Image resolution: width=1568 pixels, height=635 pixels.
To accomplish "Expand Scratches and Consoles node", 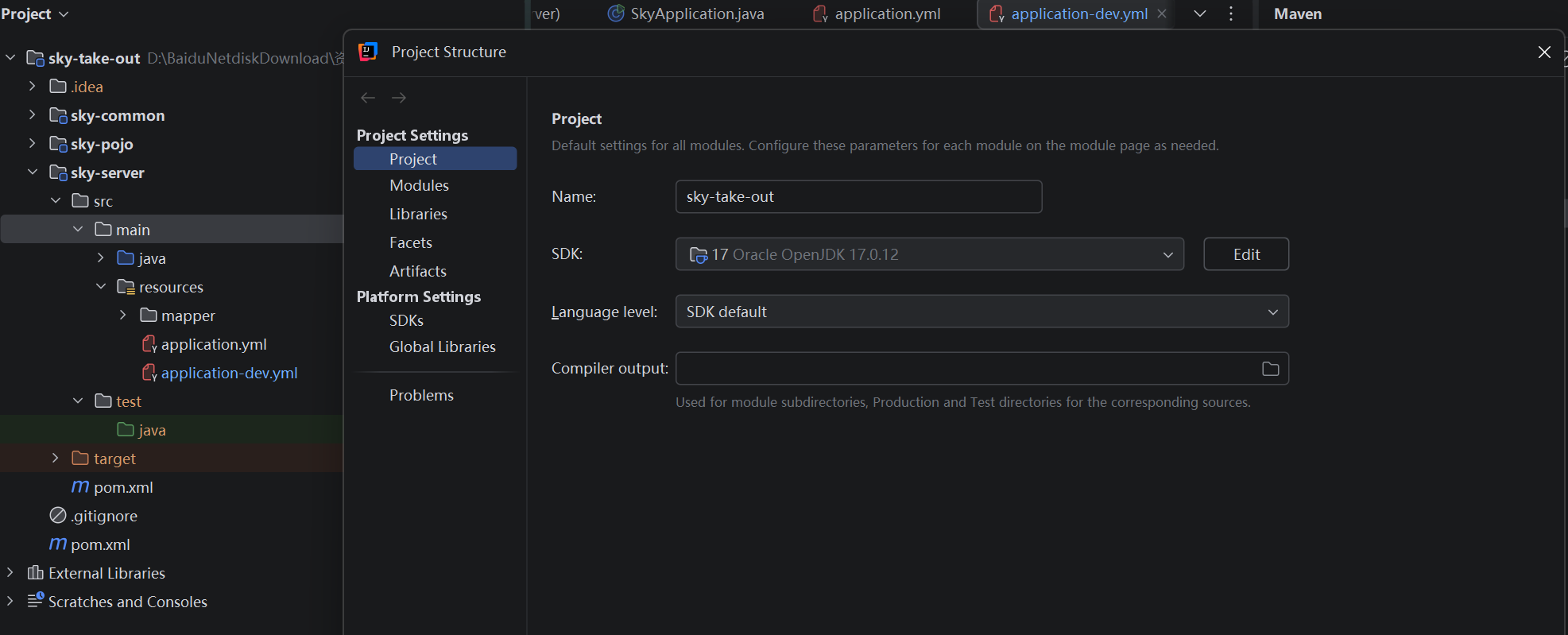I will pyautogui.click(x=10, y=601).
